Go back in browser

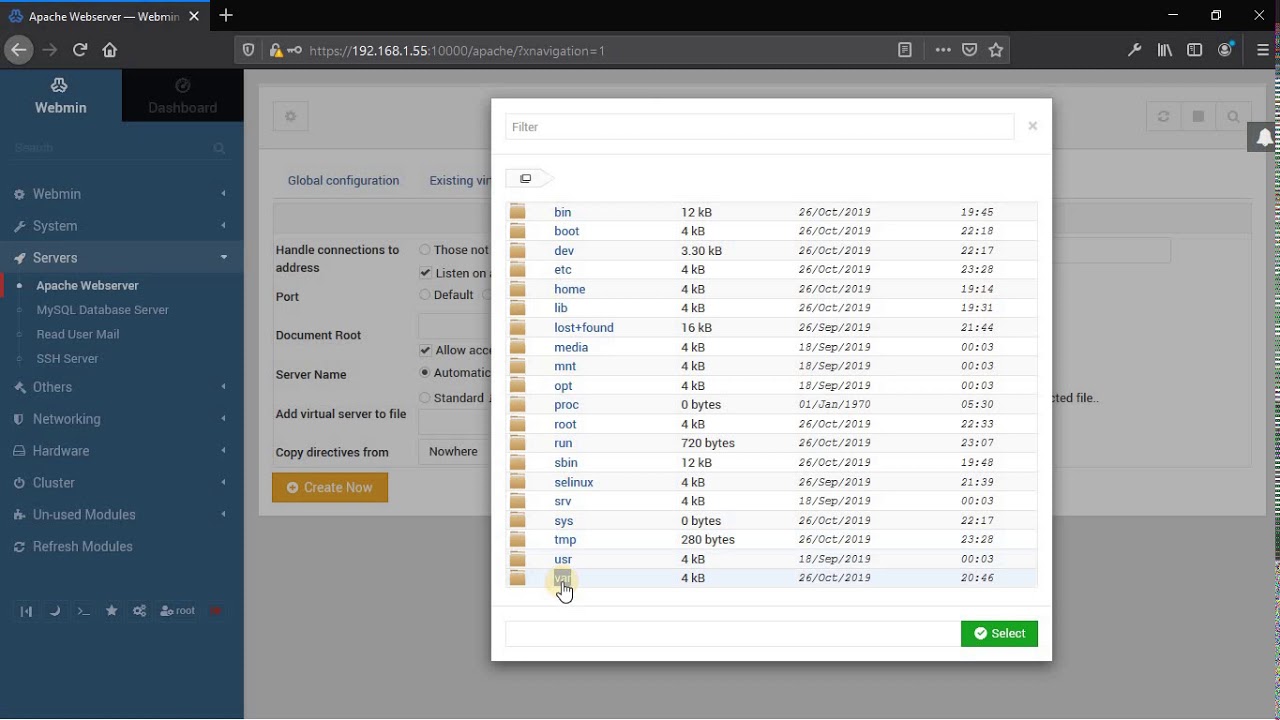tap(18, 50)
